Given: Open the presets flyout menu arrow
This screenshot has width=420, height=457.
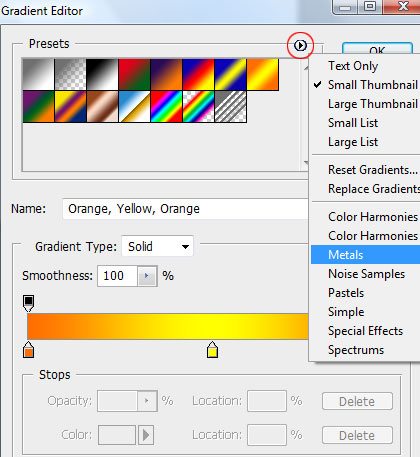Looking at the screenshot, I should [x=300, y=45].
